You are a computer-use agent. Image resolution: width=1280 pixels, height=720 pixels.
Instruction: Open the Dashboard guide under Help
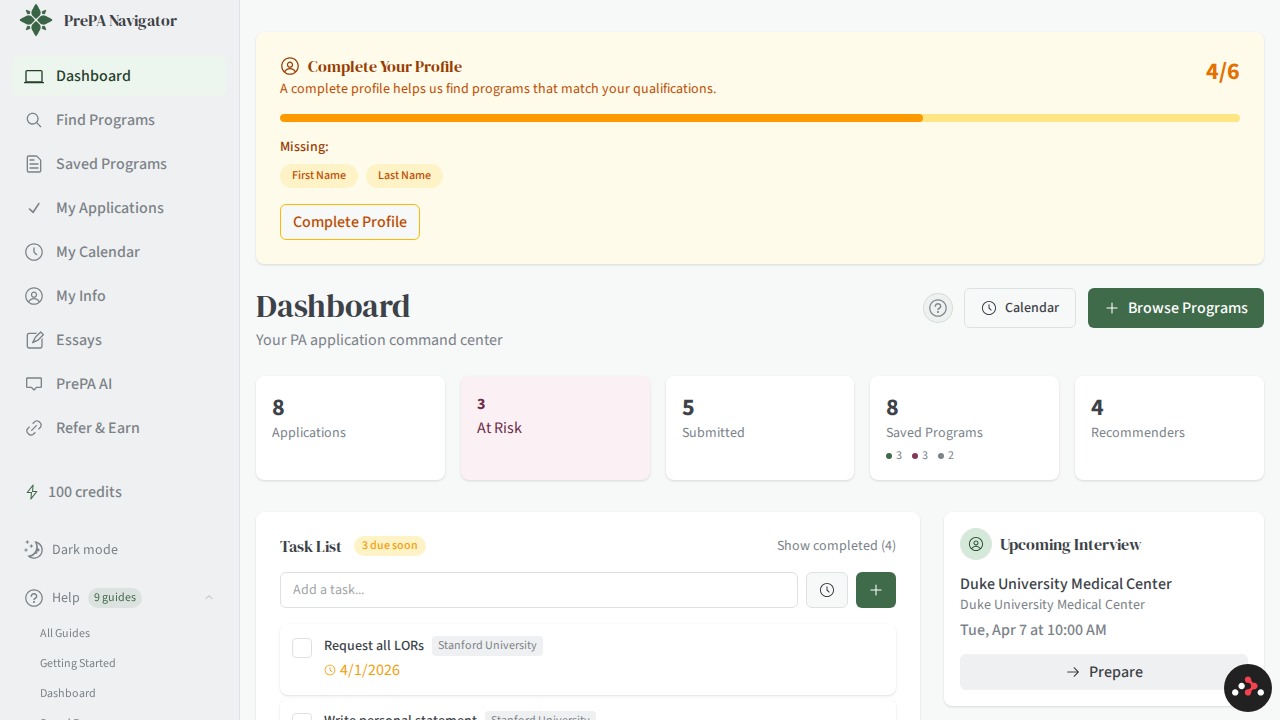[x=68, y=693]
